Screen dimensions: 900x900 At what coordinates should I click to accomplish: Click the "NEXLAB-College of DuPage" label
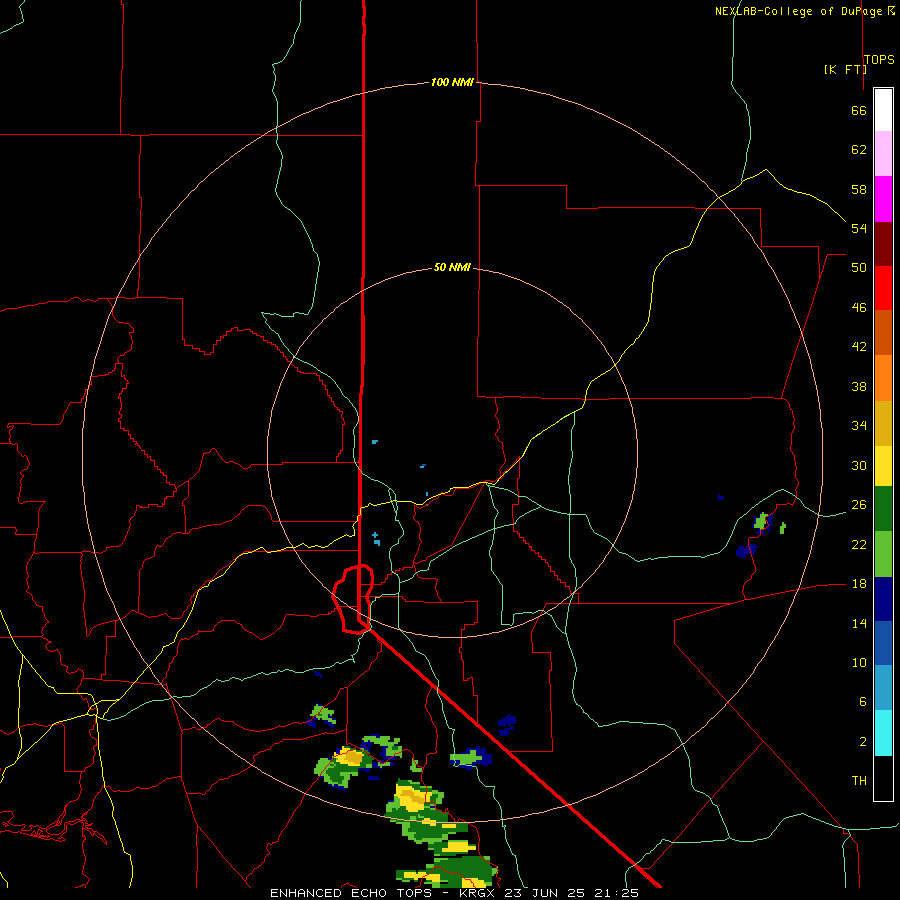[x=800, y=11]
